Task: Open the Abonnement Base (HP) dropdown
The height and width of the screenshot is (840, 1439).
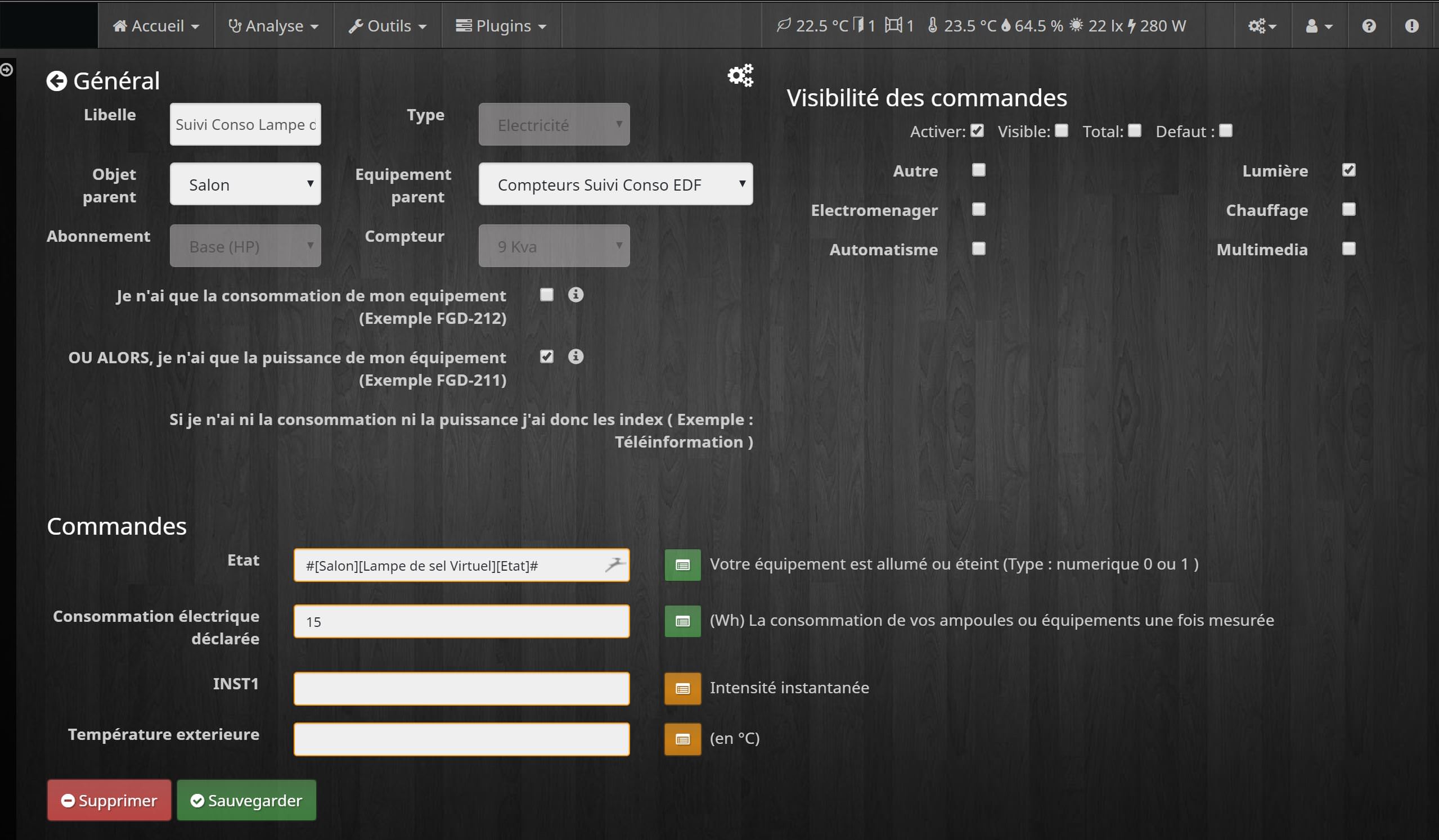Action: [x=245, y=246]
